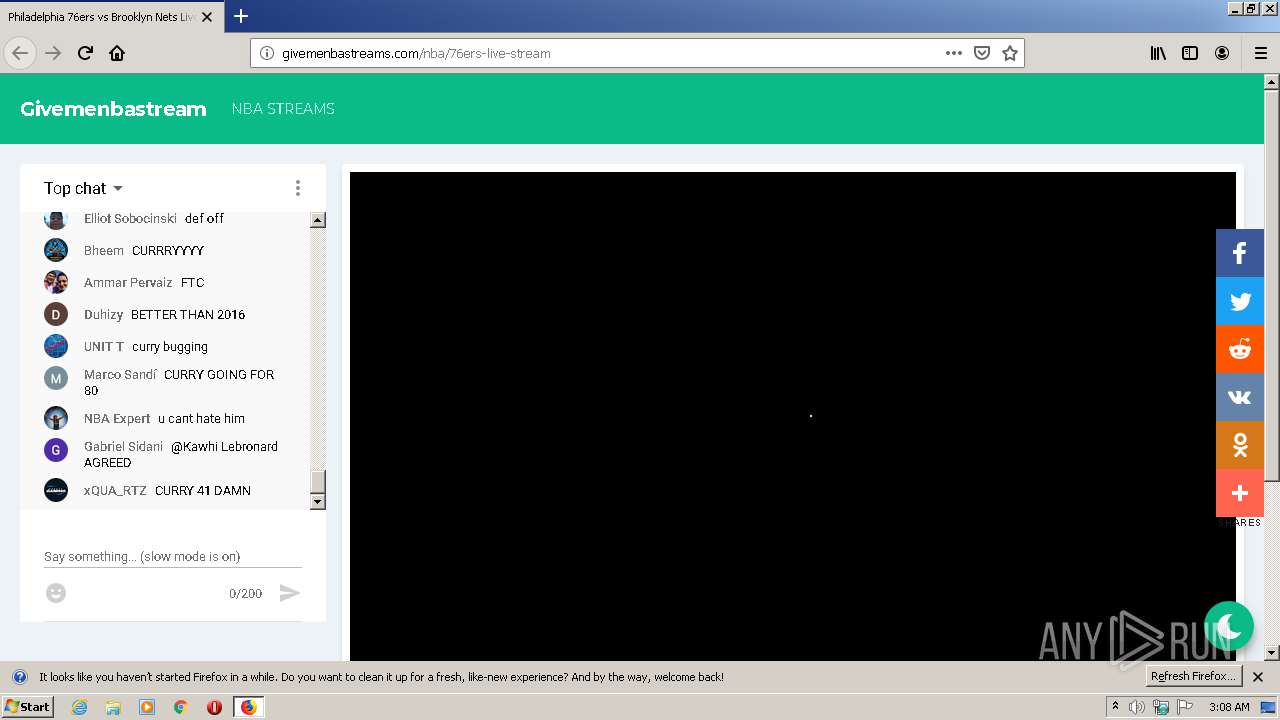Viewport: 1280px width, 720px height.
Task: Close the 76ers vs Nets tab
Action: coord(207,17)
